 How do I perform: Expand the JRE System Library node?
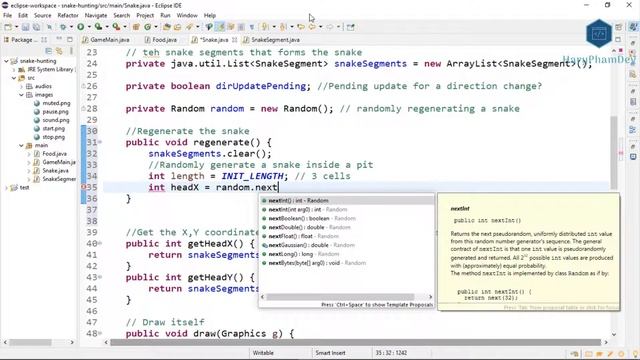14,69
